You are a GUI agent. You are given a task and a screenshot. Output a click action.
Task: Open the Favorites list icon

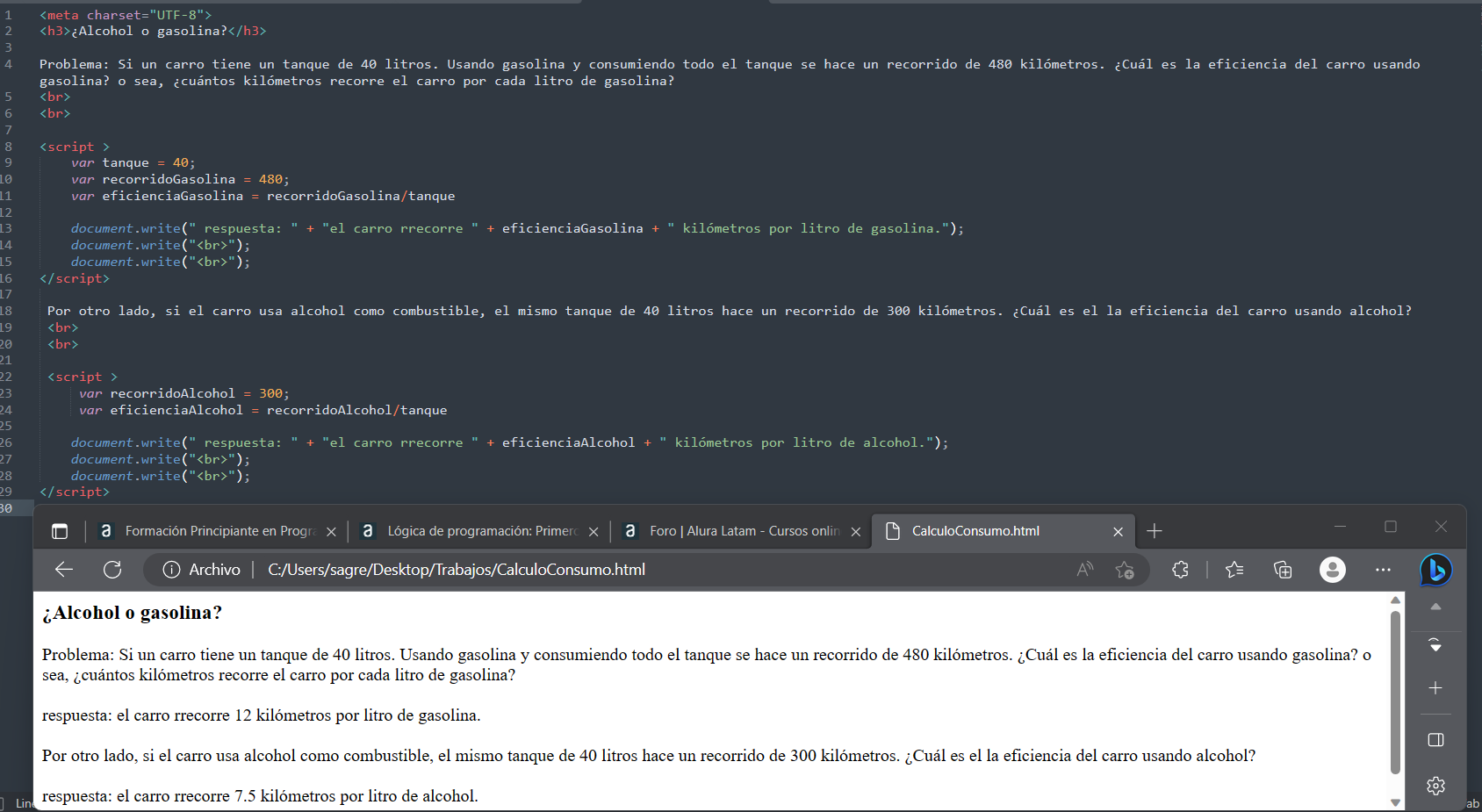[x=1234, y=570]
